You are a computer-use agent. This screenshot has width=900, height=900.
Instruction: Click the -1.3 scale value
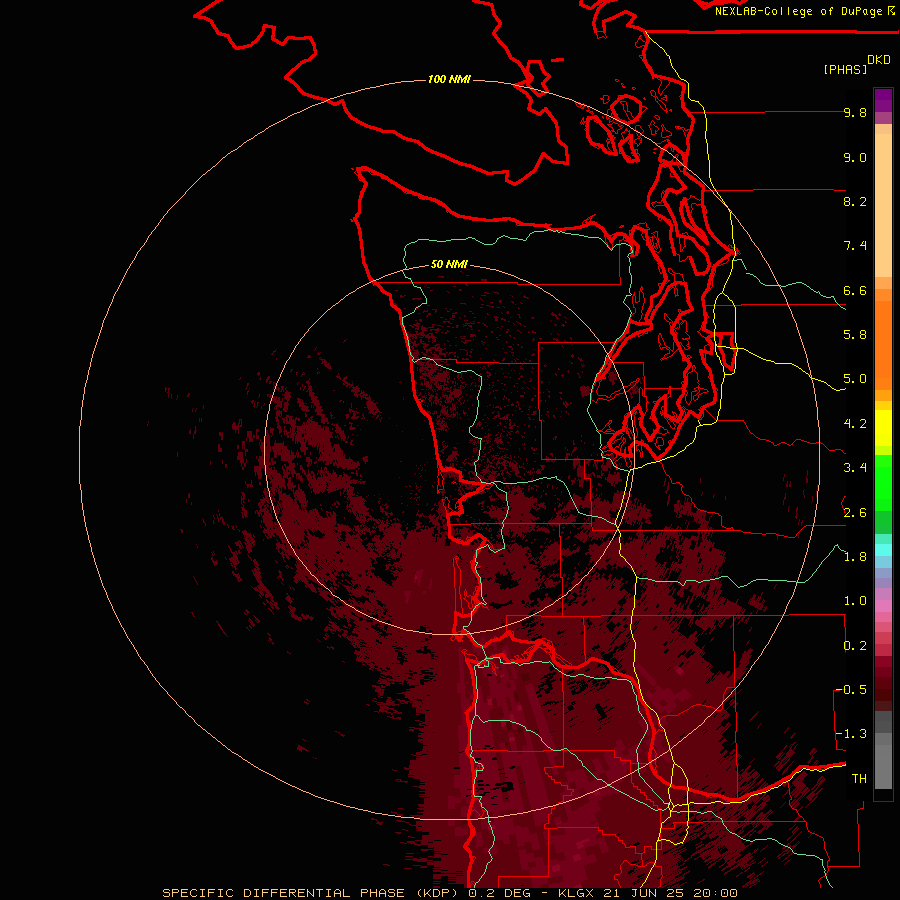click(x=851, y=734)
